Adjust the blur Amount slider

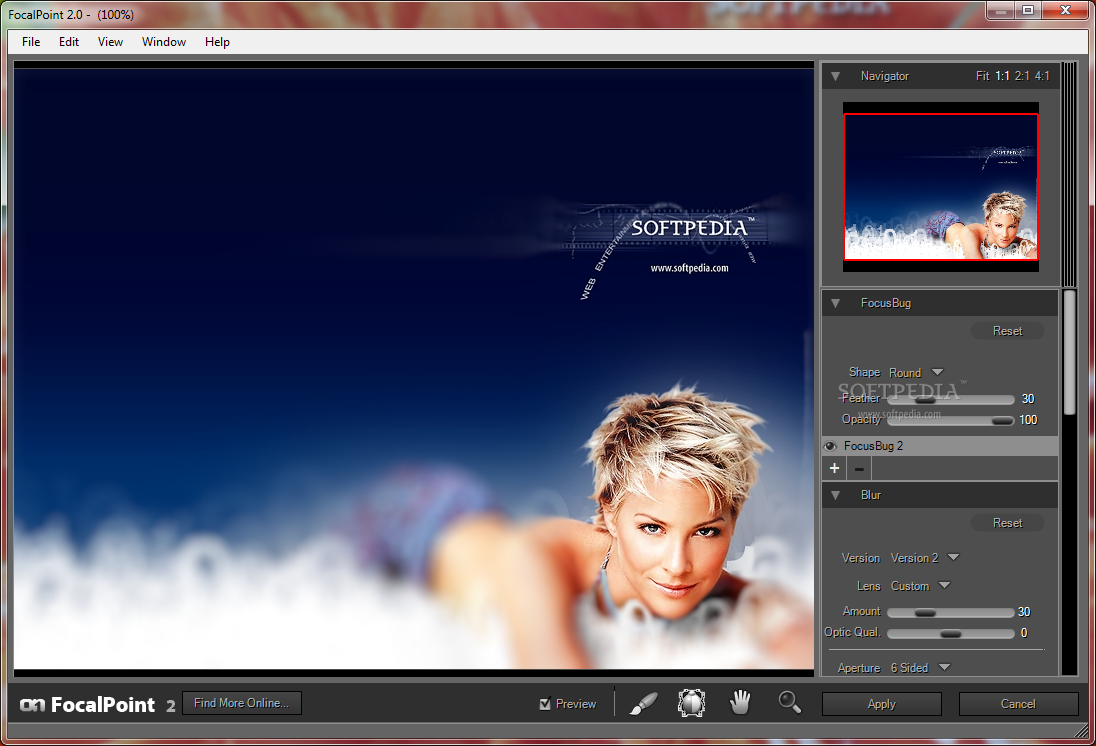tap(951, 612)
